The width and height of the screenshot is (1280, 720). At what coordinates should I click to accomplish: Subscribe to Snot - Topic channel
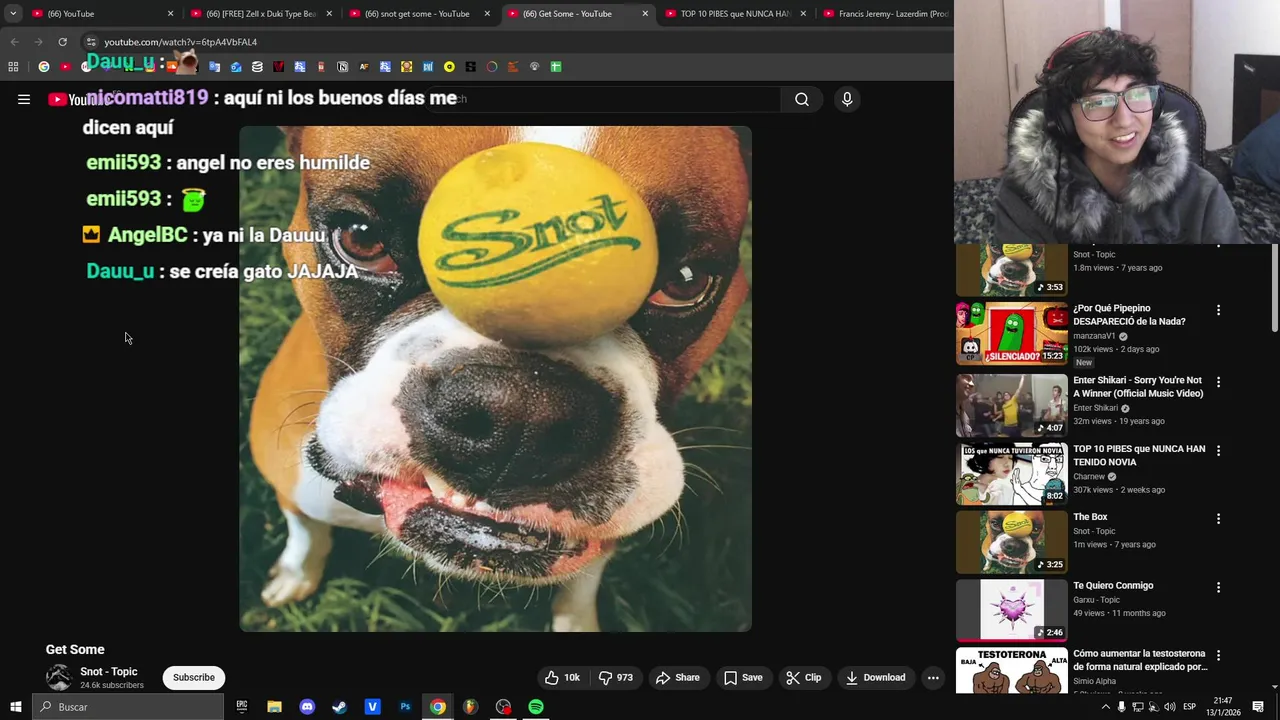[x=193, y=677]
